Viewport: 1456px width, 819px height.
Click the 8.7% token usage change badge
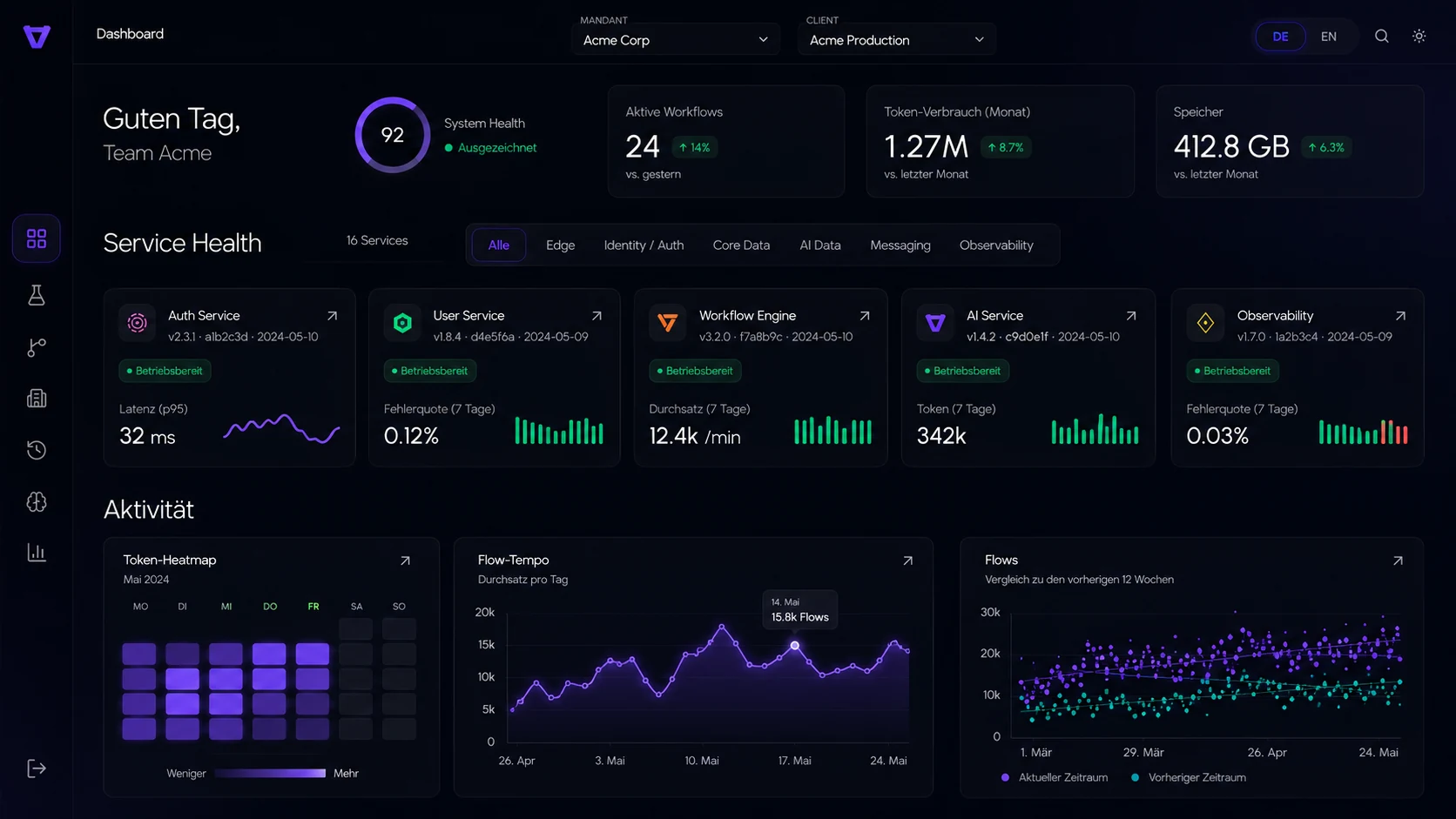(1006, 148)
